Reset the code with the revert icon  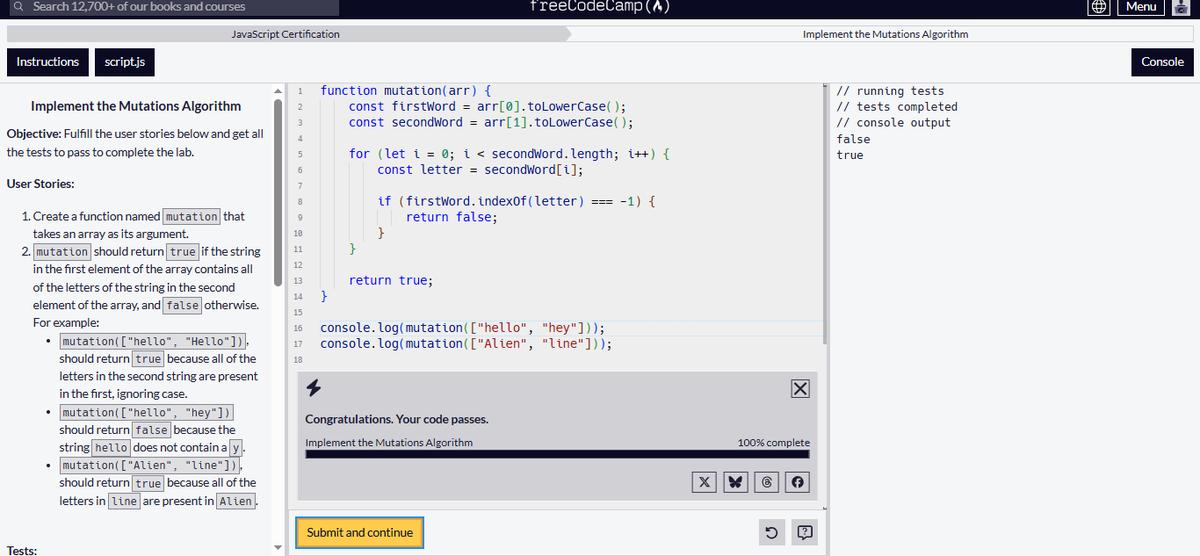(772, 533)
